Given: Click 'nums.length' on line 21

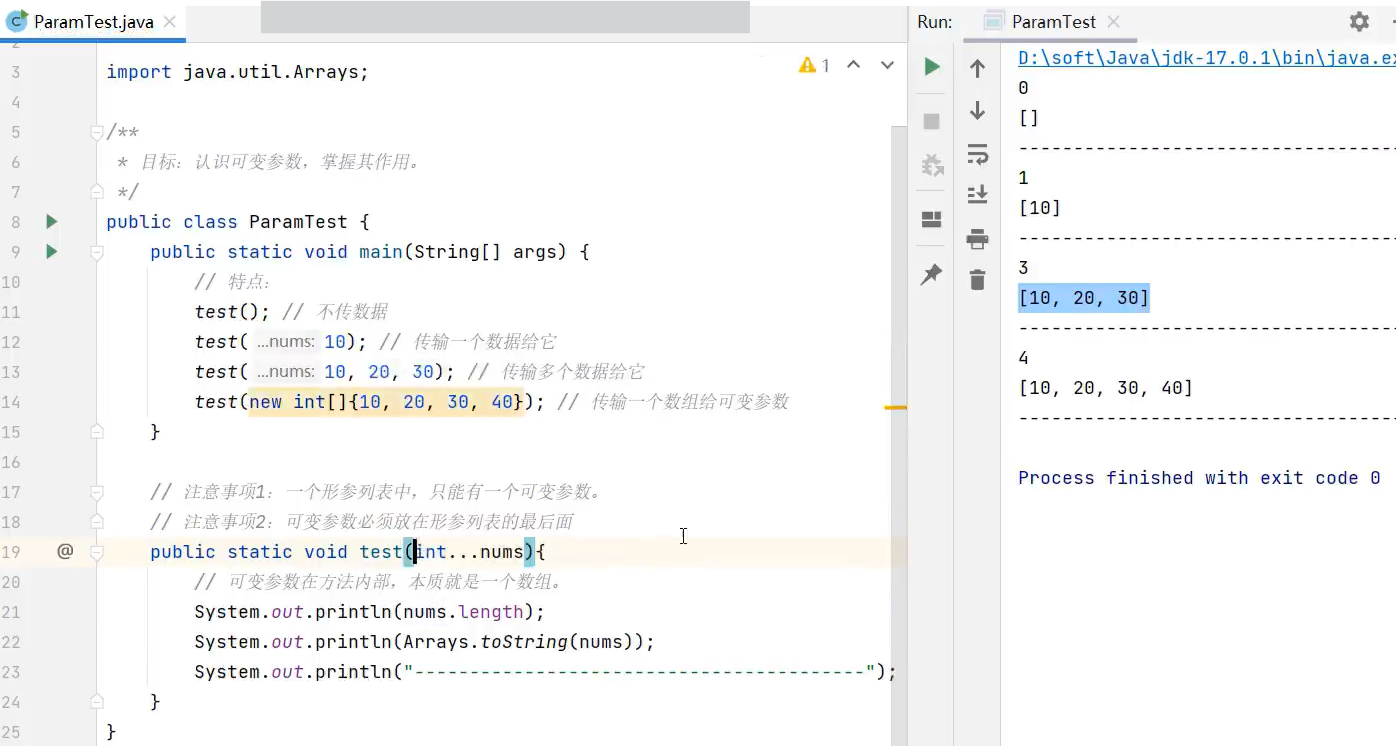Looking at the screenshot, I should click(464, 612).
